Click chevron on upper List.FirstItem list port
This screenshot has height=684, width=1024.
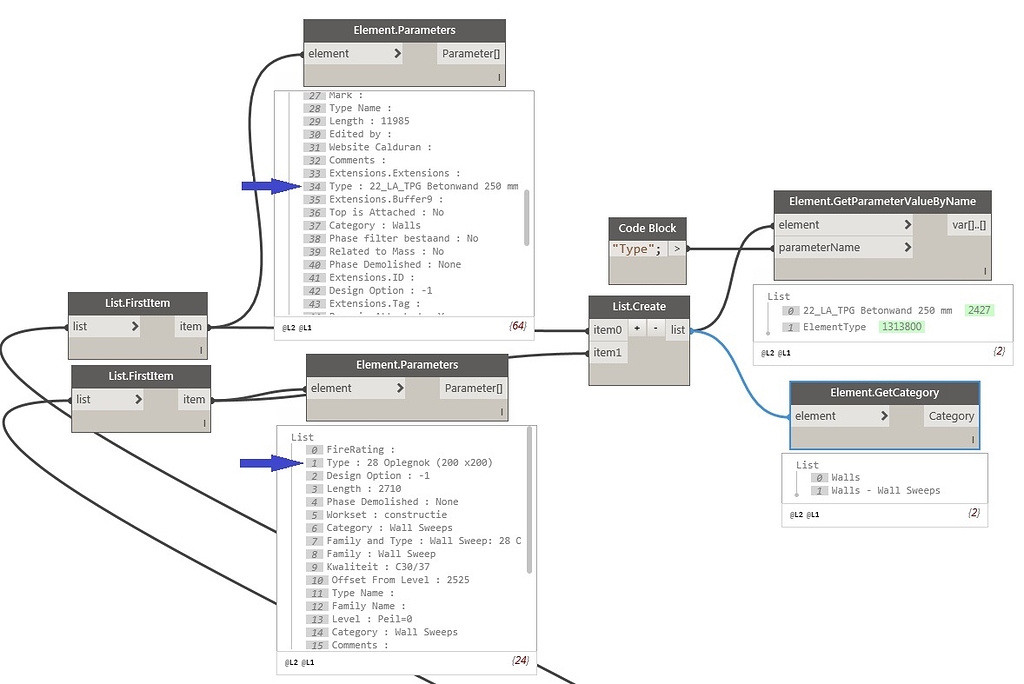coord(135,326)
